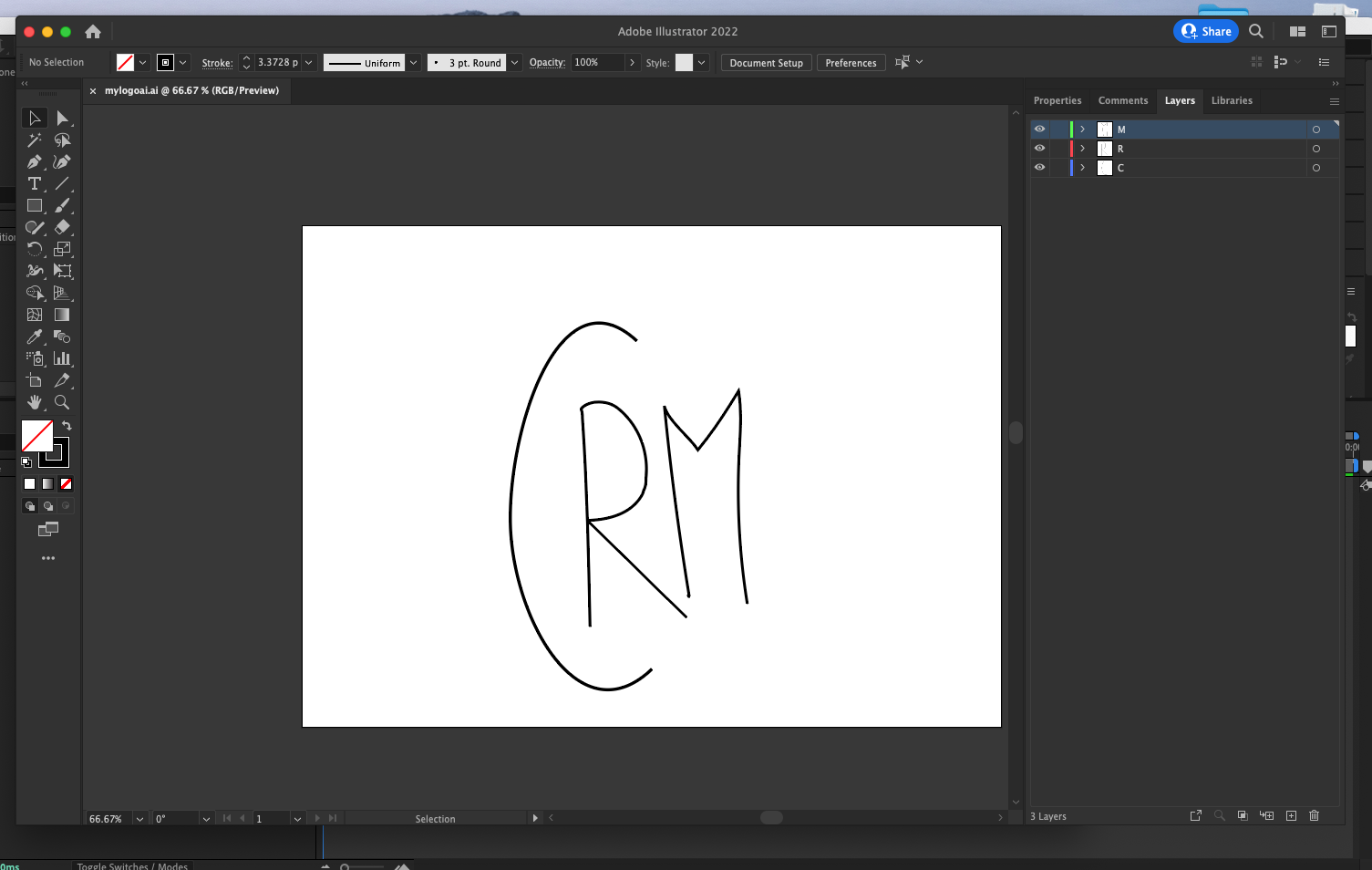Grab the Direct Selection tool
The height and width of the screenshot is (870, 1372).
tap(63, 118)
